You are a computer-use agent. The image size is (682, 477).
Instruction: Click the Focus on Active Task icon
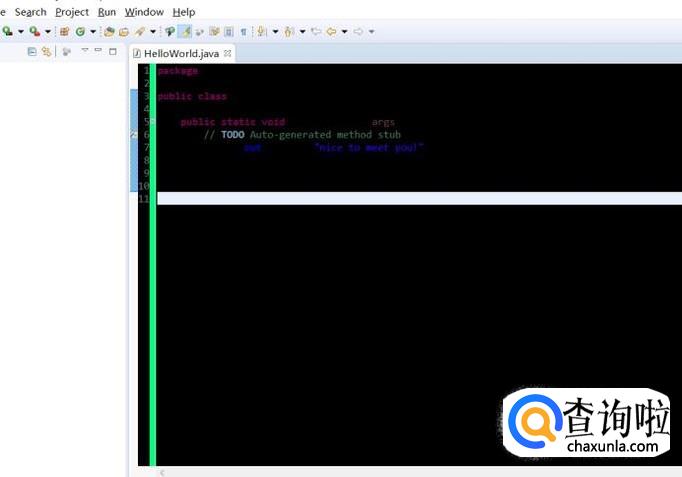click(x=67, y=52)
